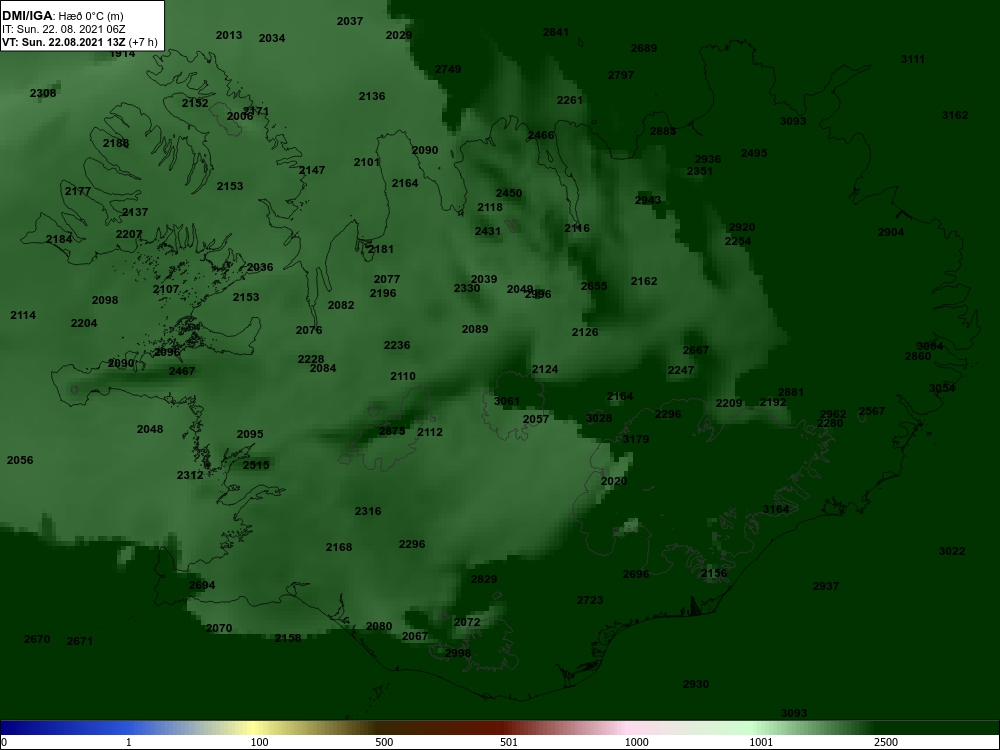This screenshot has width=1000, height=750.
Task: Click the legend label '500'
Action: [385, 742]
